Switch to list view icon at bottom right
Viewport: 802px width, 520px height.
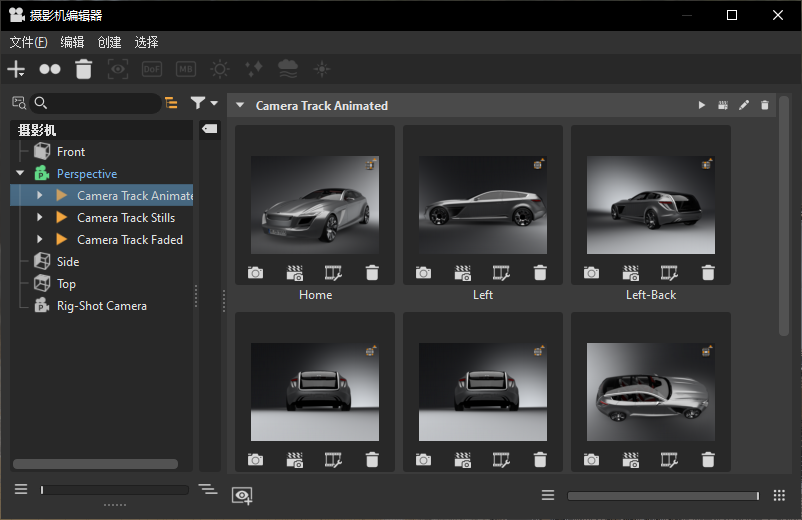tap(548, 495)
